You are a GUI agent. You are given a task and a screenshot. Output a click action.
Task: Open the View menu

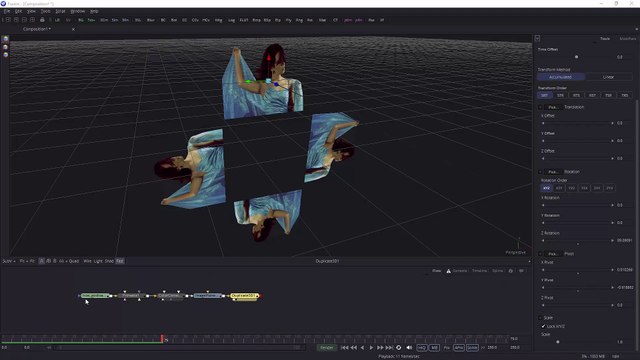tap(31, 11)
